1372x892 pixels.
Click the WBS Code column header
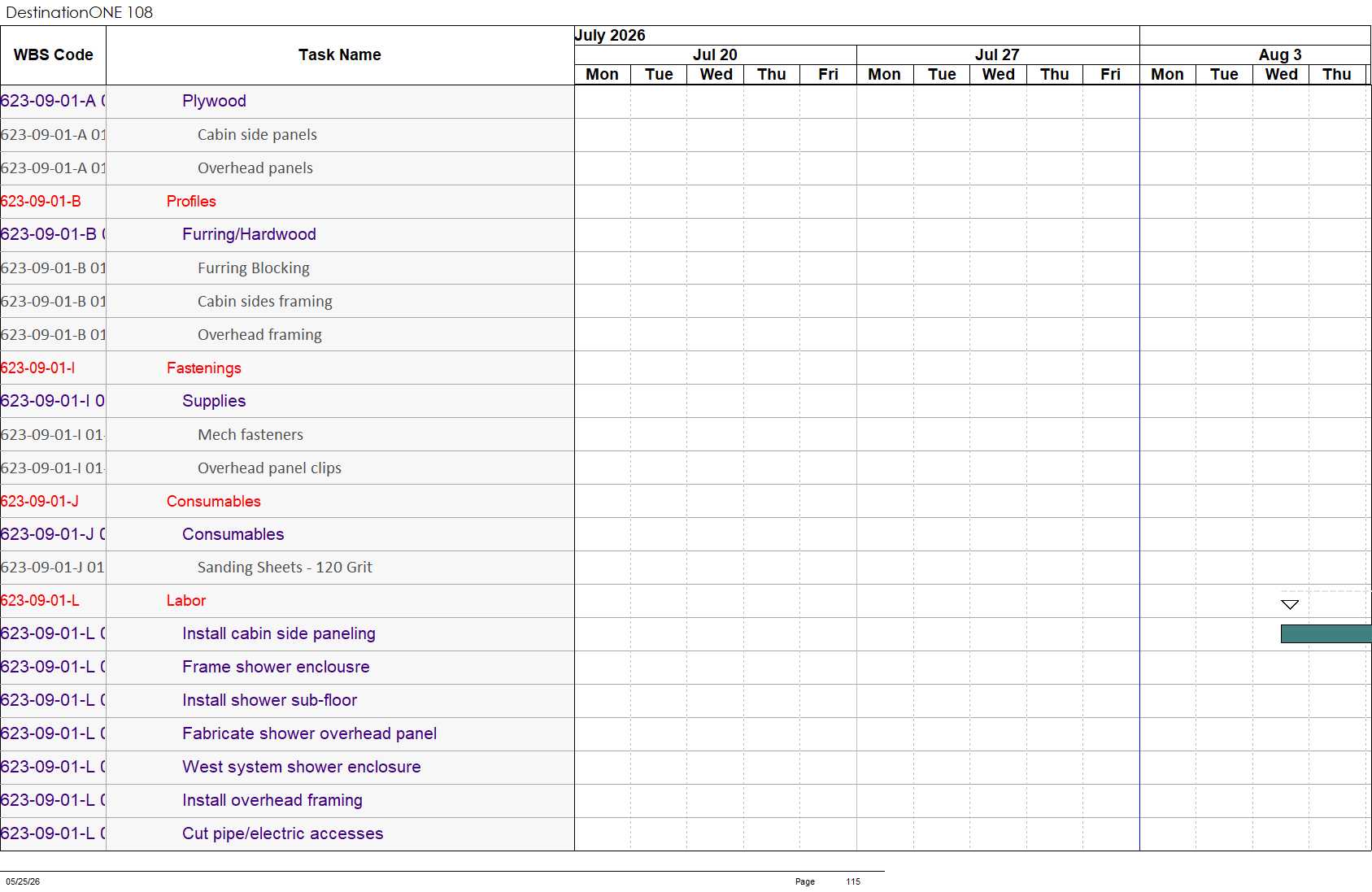pos(54,55)
